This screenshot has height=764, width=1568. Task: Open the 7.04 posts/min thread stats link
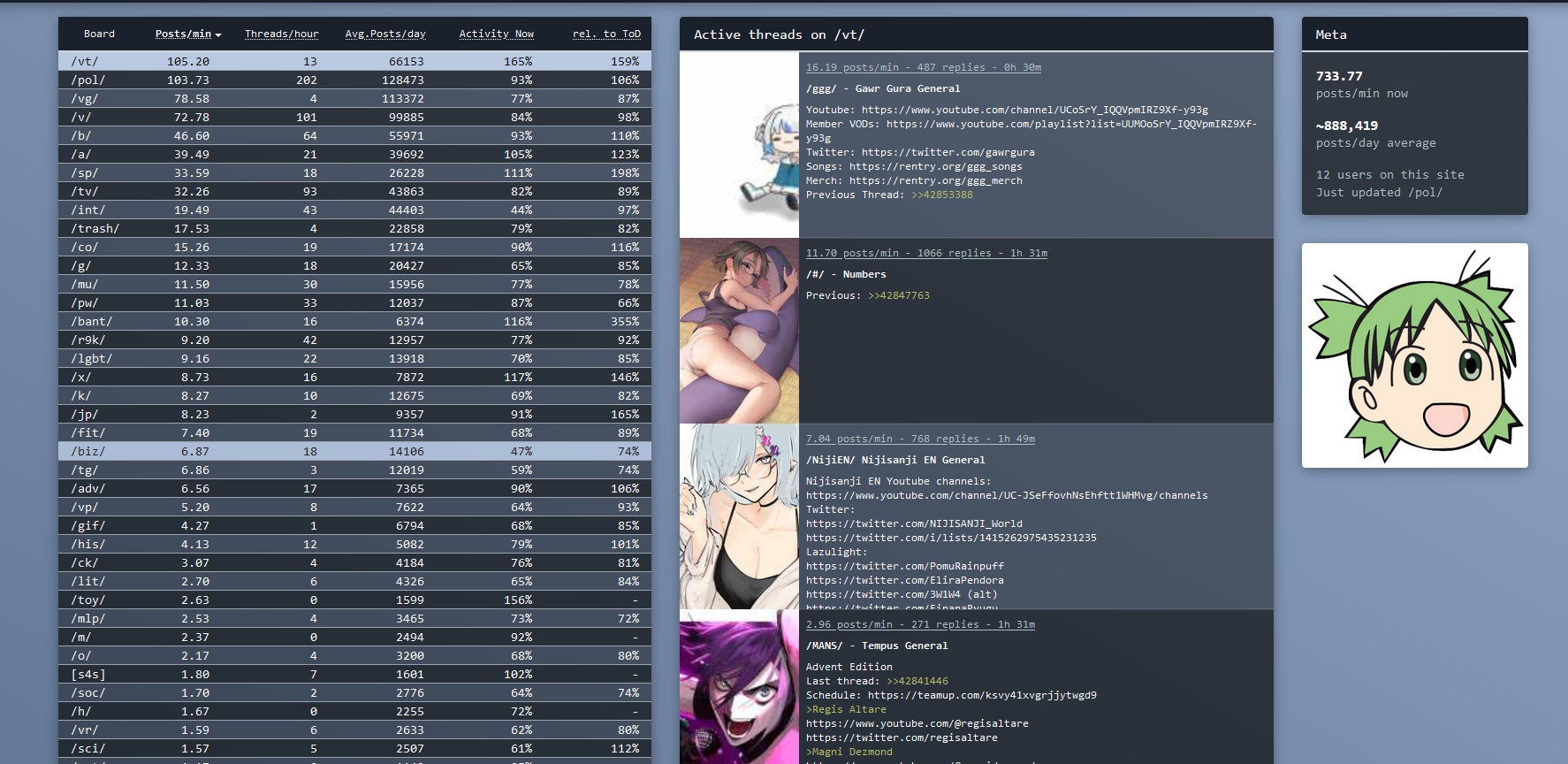(920, 439)
